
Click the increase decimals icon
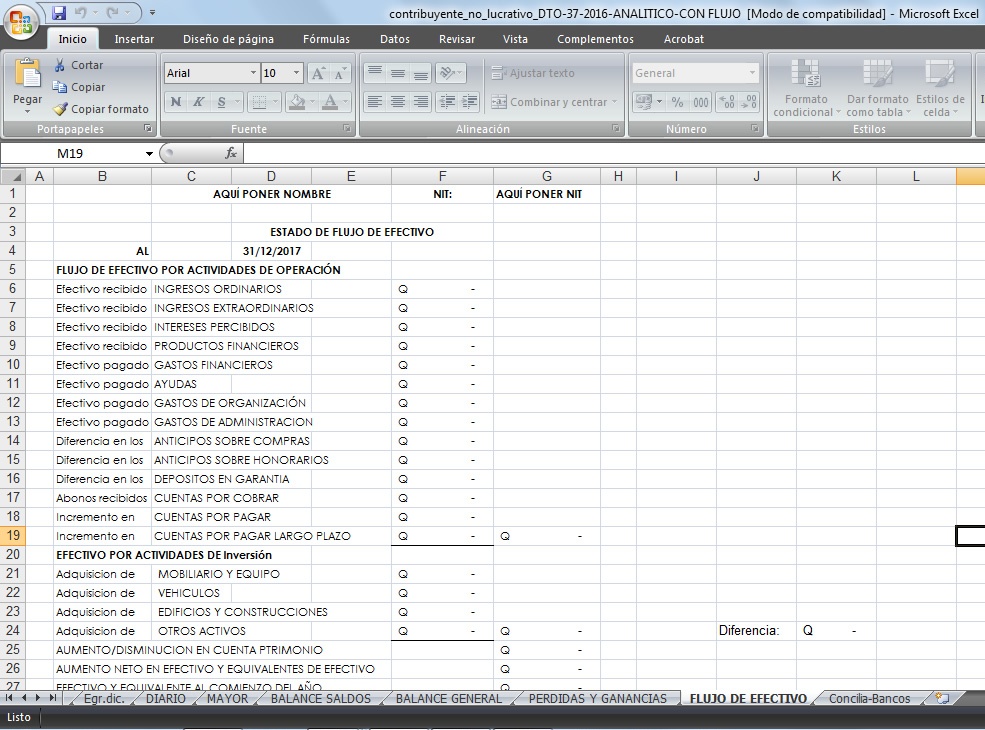(727, 102)
